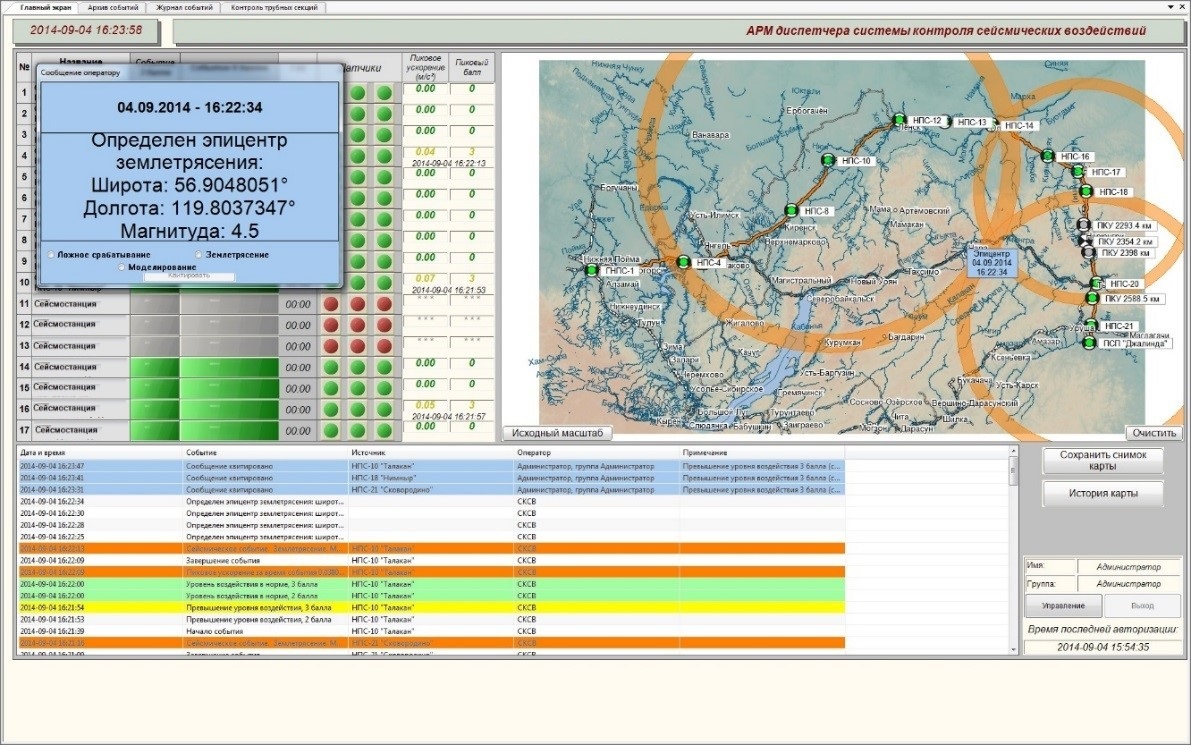Switch to the "Главный экран" tab
The width and height of the screenshot is (1191, 745).
coord(46,8)
